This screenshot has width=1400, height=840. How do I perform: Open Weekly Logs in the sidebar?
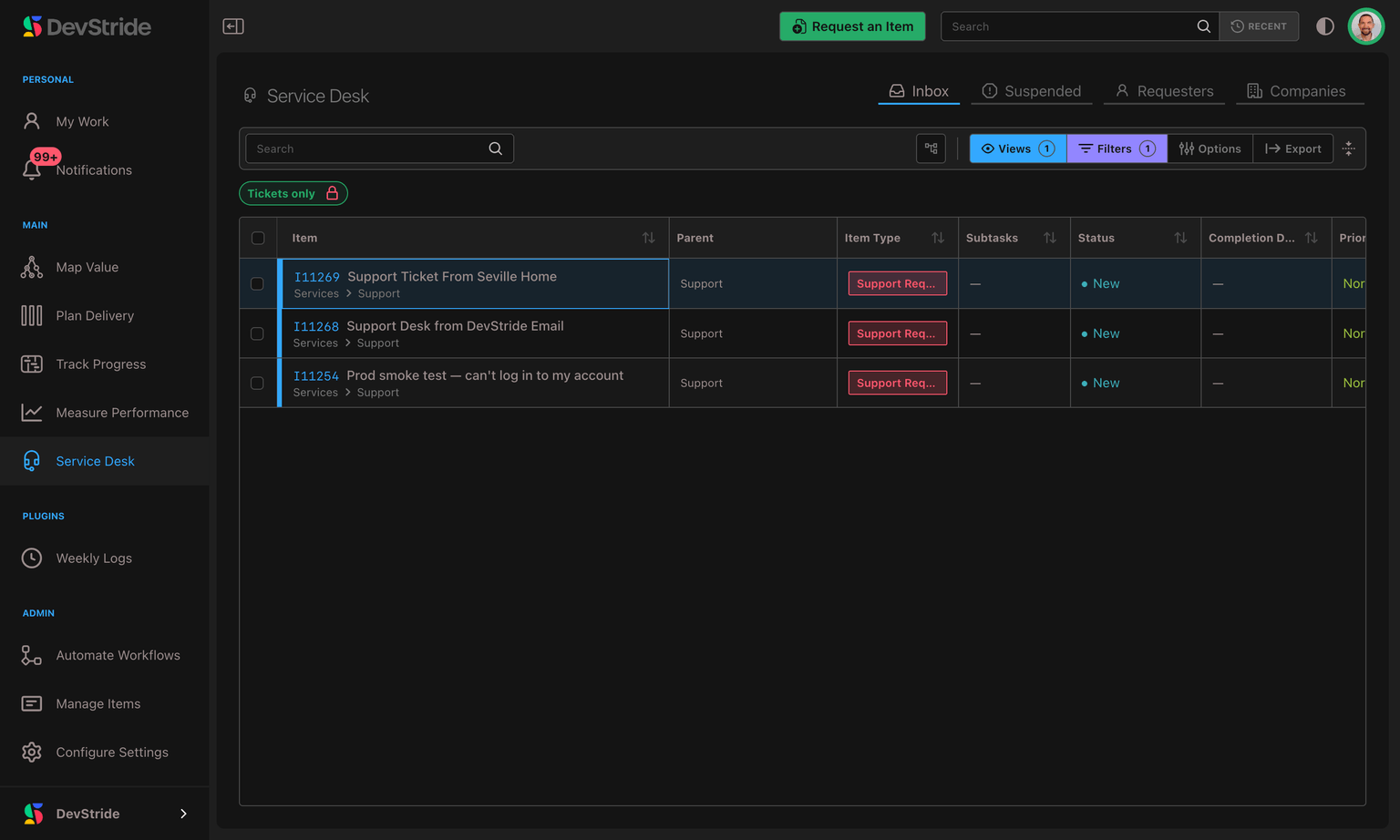click(94, 558)
